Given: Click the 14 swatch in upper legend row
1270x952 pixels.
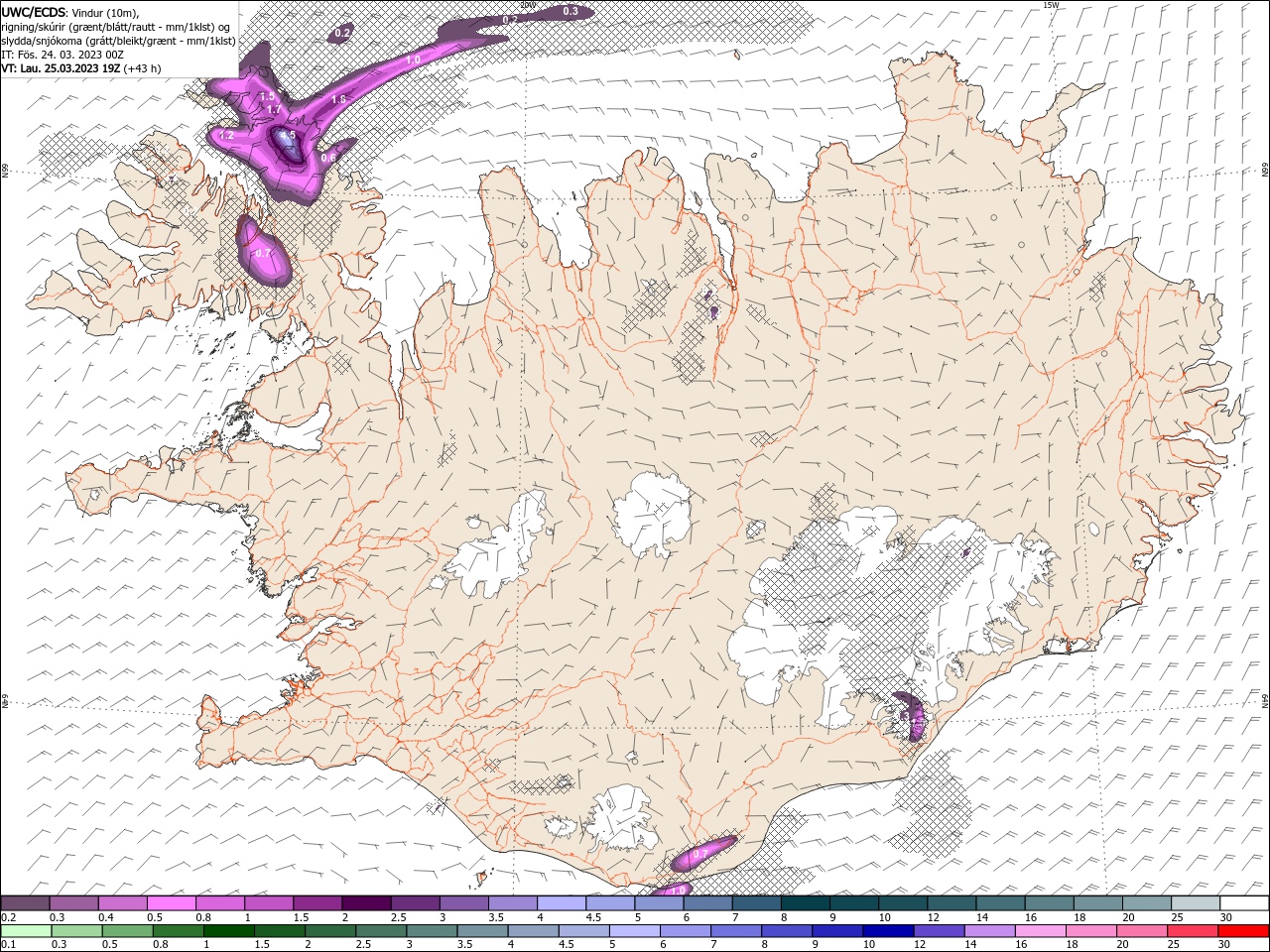Looking at the screenshot, I should pos(999,903).
